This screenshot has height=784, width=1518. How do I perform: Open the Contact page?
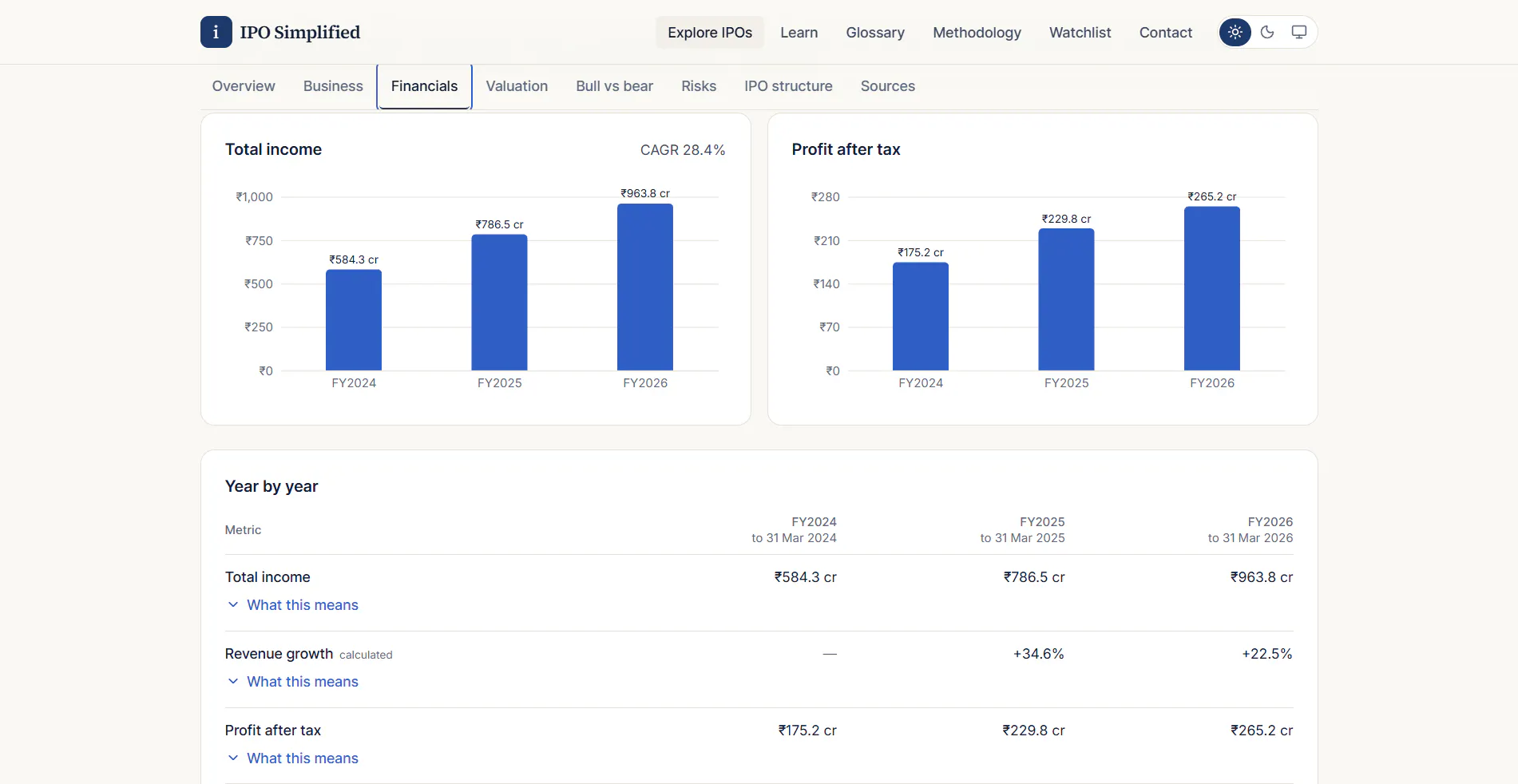pos(1165,32)
